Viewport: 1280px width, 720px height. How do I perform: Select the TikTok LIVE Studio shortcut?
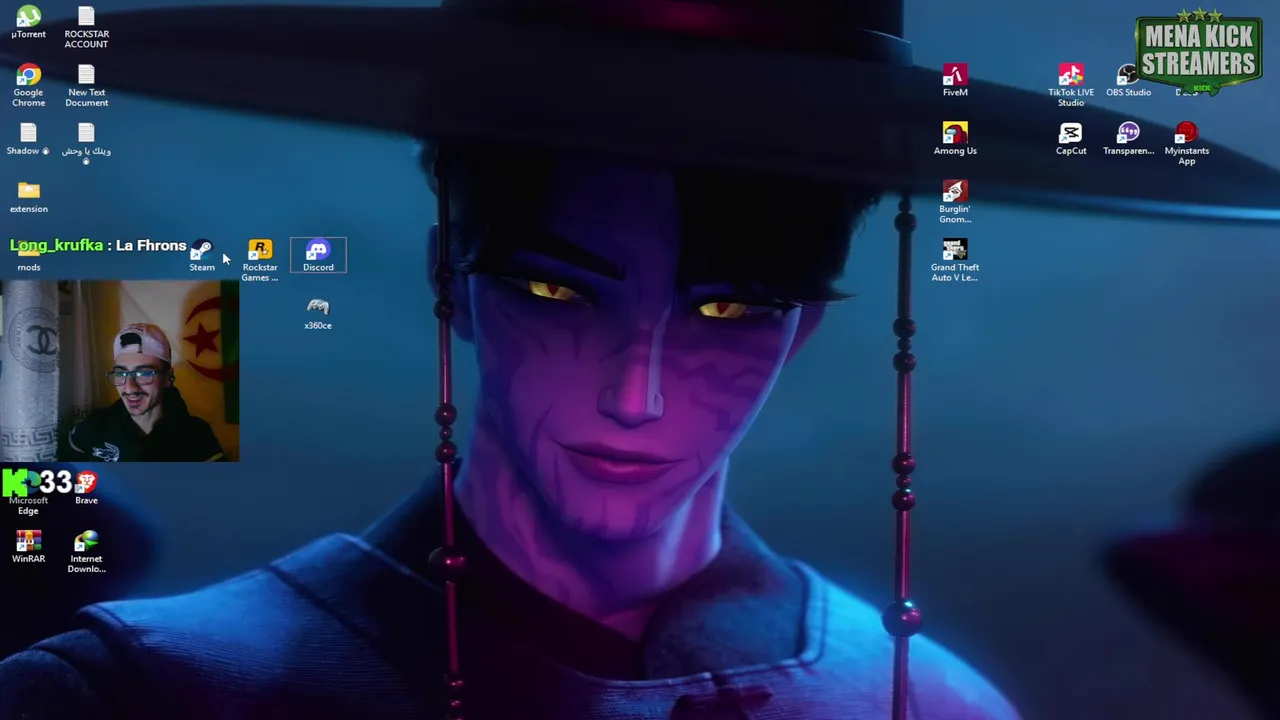click(1071, 86)
